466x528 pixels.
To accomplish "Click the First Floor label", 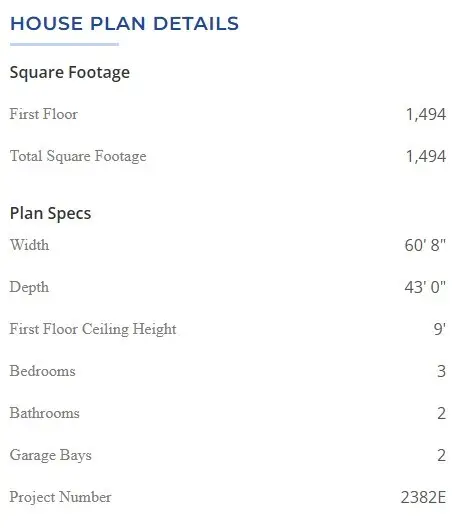I will [44, 114].
